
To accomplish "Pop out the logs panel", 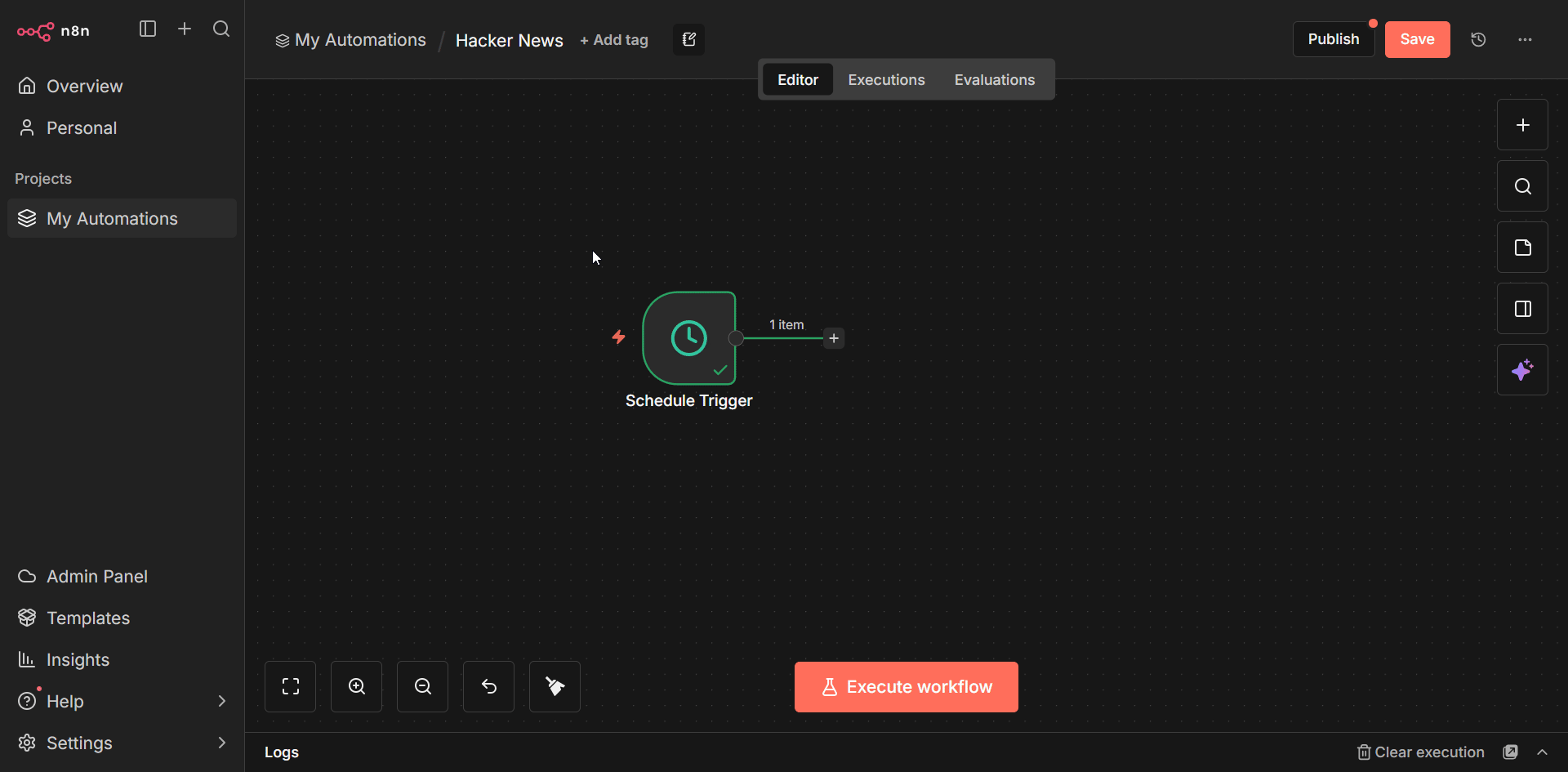I will [x=1511, y=752].
